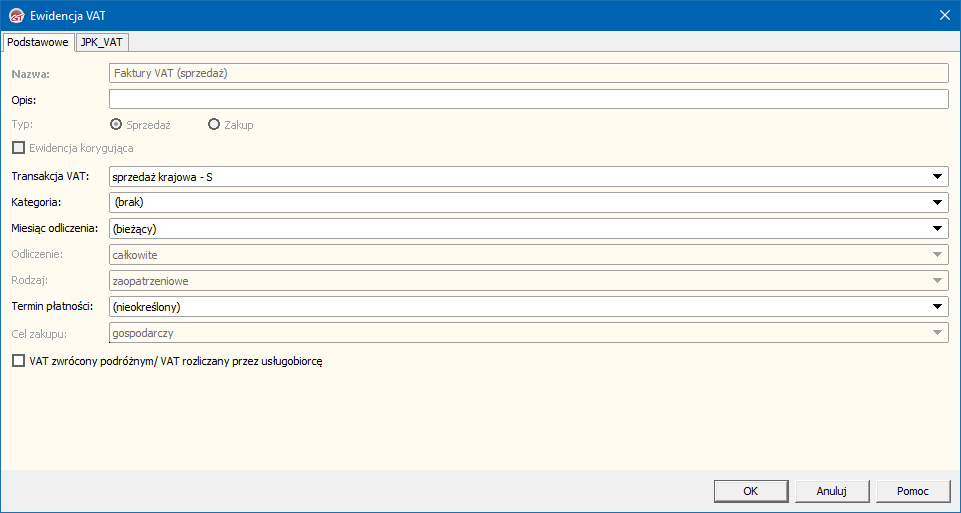Select the Podstawowe tab
Screen dimensions: 961x513
click(x=37, y=42)
